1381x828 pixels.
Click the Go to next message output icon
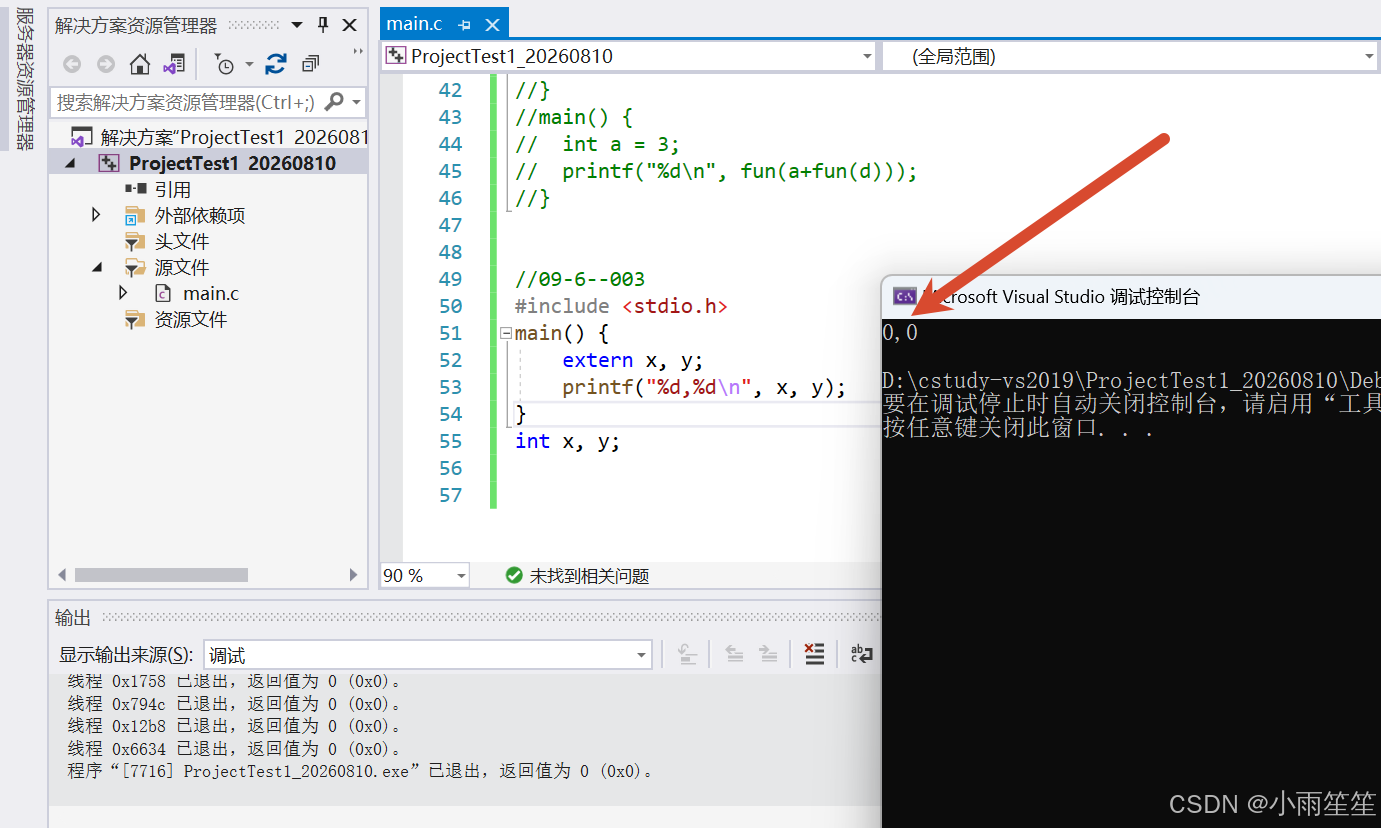tap(768, 654)
